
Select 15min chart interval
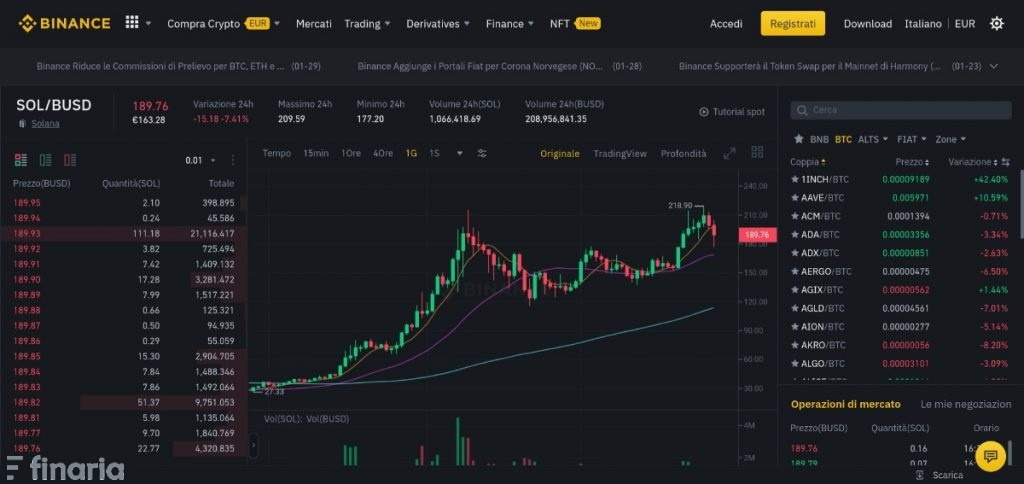tap(316, 153)
